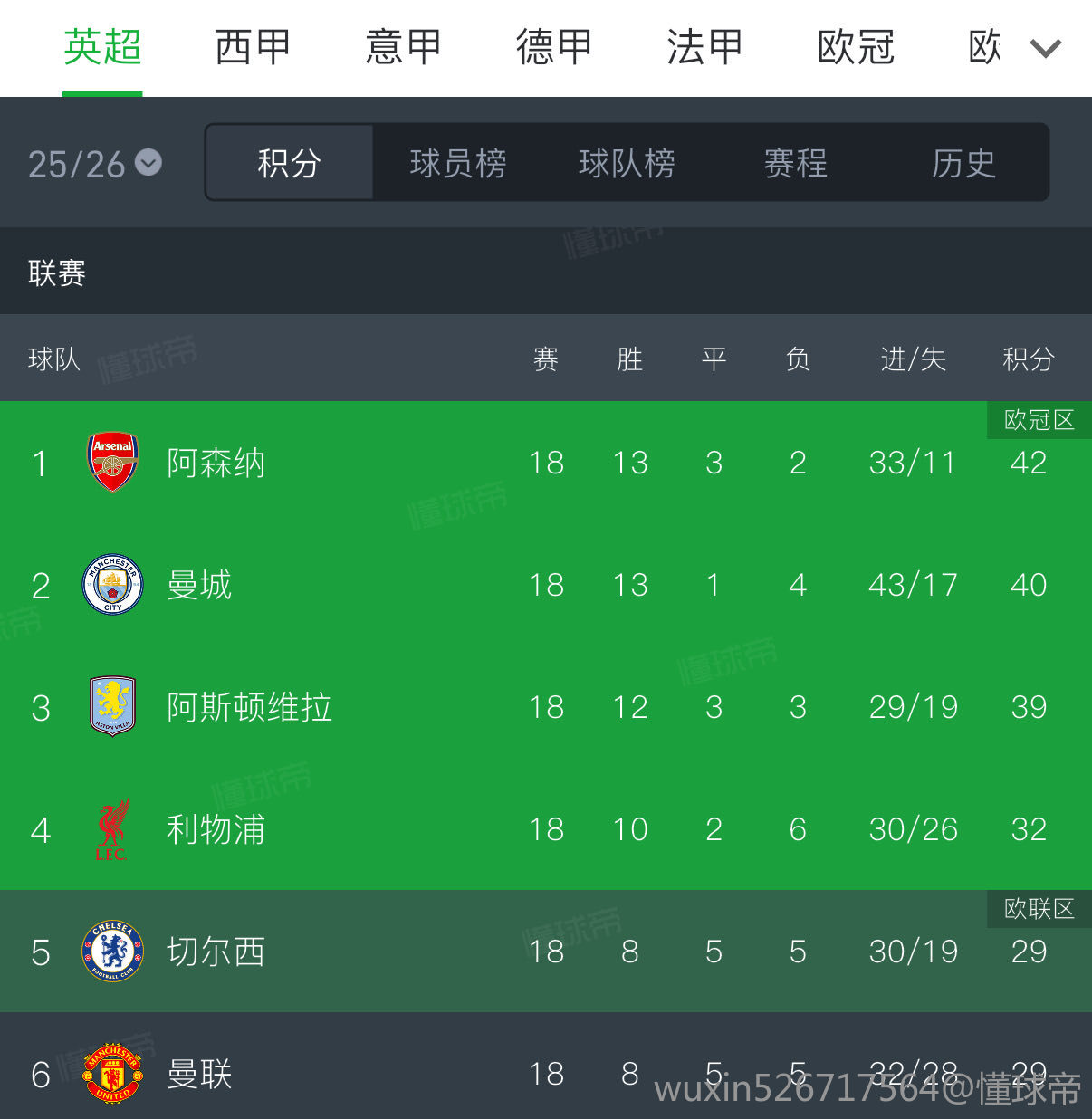This screenshot has height=1119, width=1092.
Task: Open the 德甲 league tab
Action: pyautogui.click(x=553, y=47)
